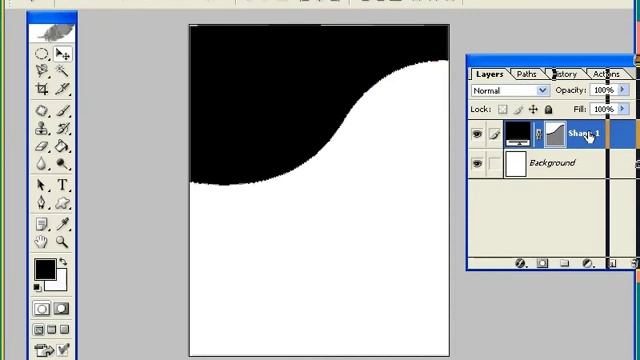The height and width of the screenshot is (360, 640).
Task: Select the Paint Bucket tool
Action: (62, 146)
